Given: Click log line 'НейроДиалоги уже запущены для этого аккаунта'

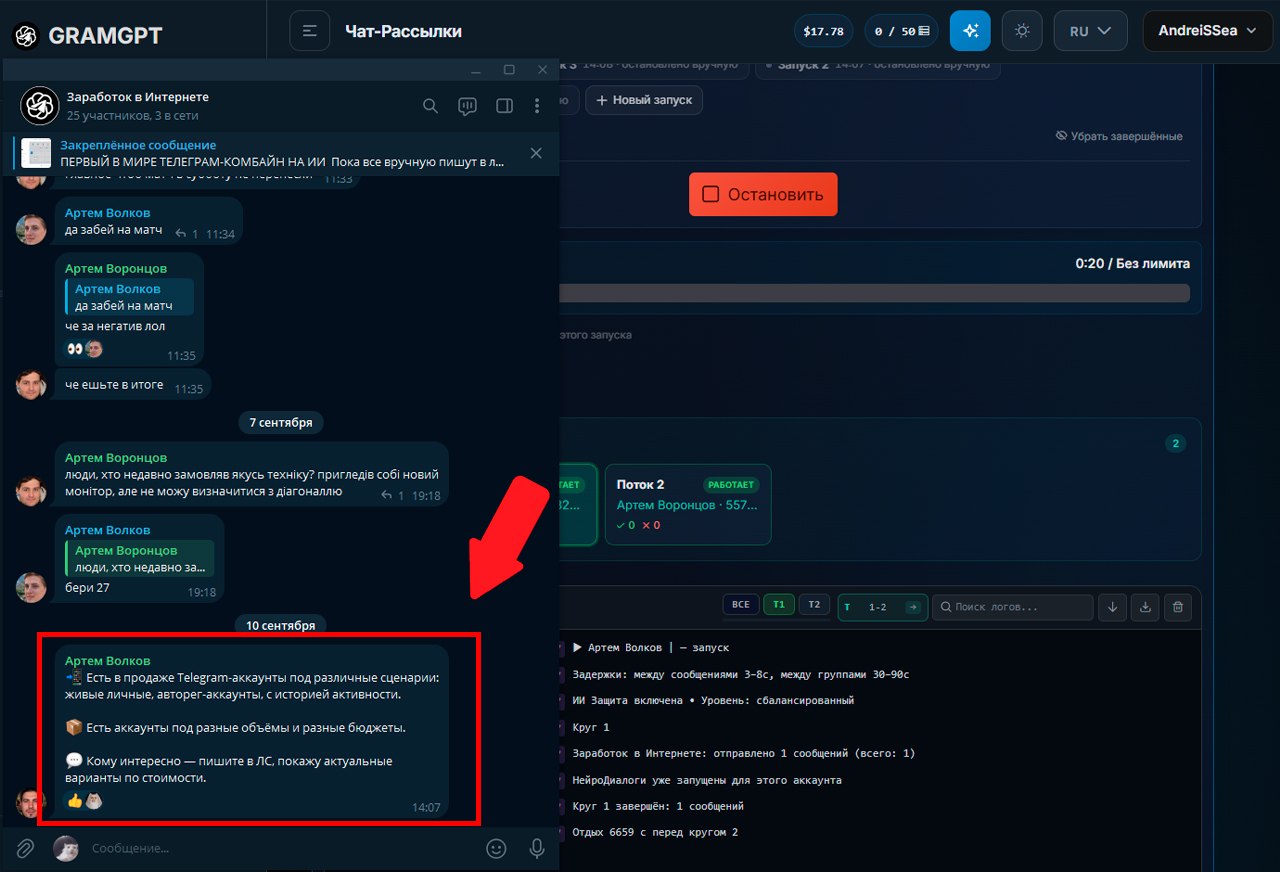Looking at the screenshot, I should pyautogui.click(x=707, y=780).
